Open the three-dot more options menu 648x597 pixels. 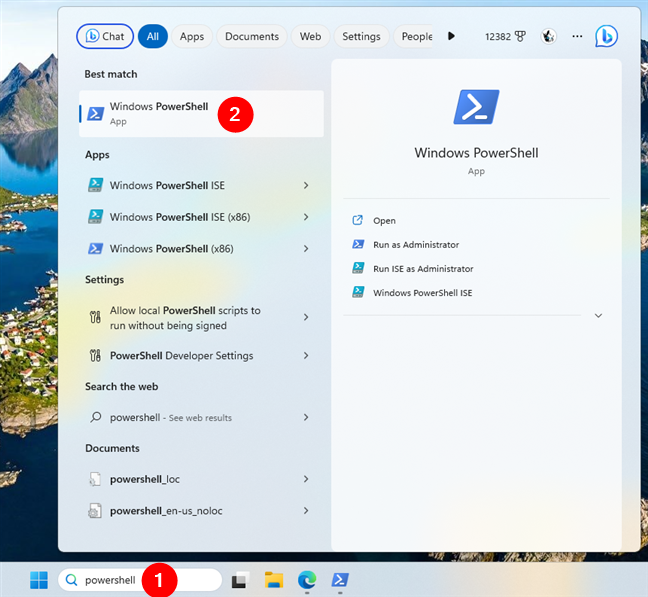[577, 36]
